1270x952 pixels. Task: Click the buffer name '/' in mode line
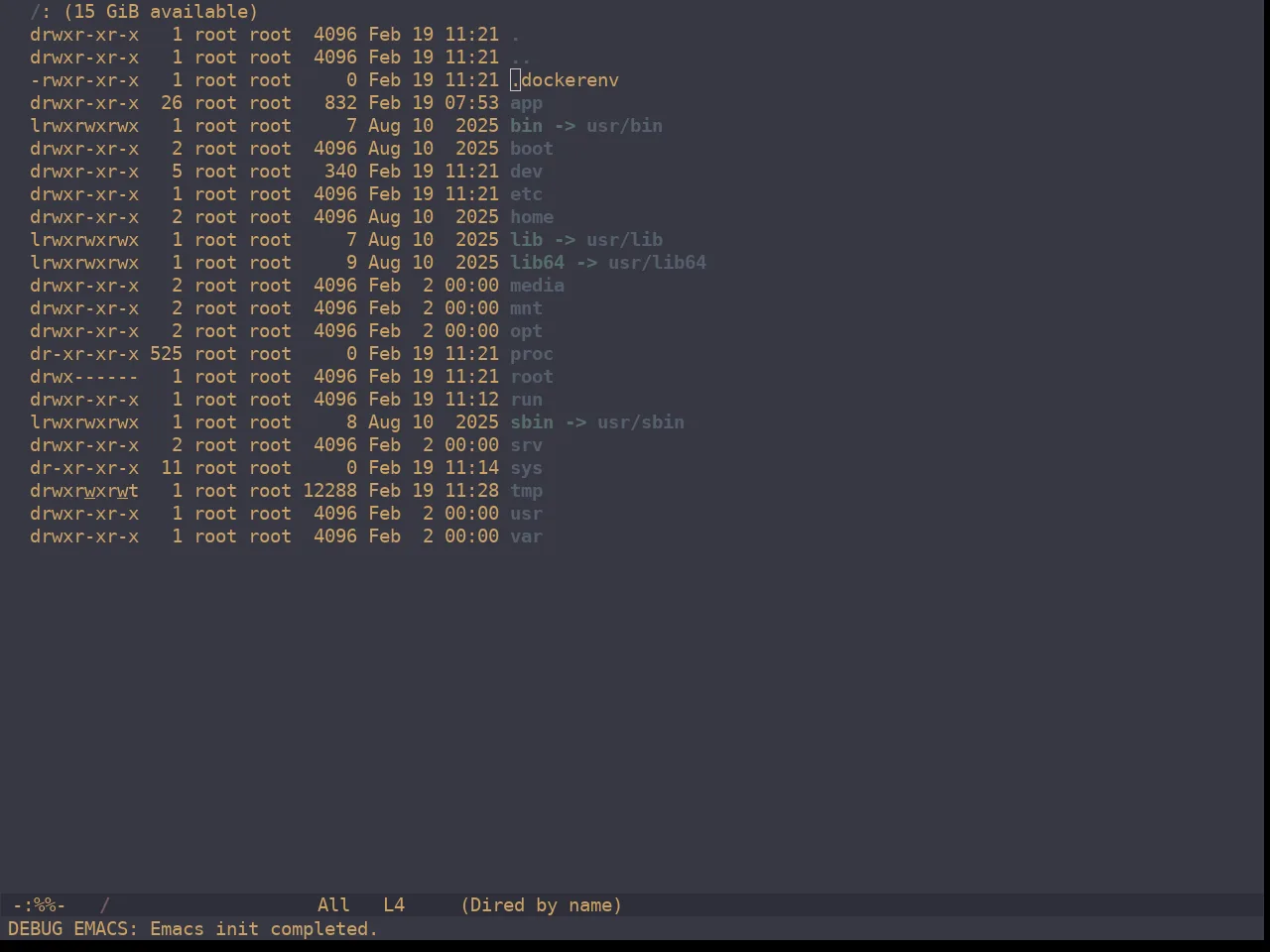click(x=105, y=905)
